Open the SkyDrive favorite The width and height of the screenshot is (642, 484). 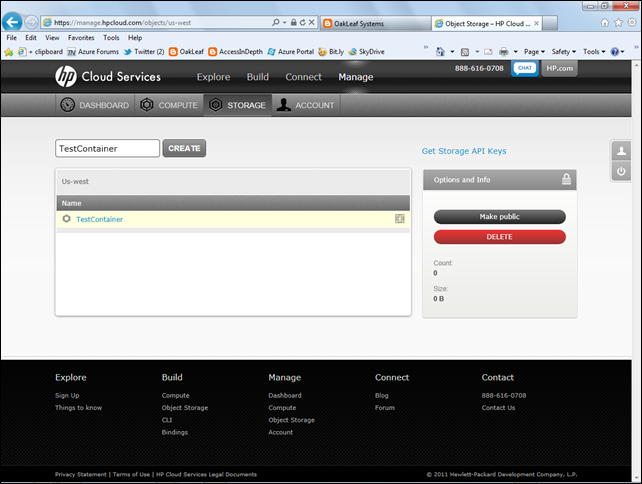pyautogui.click(x=366, y=52)
